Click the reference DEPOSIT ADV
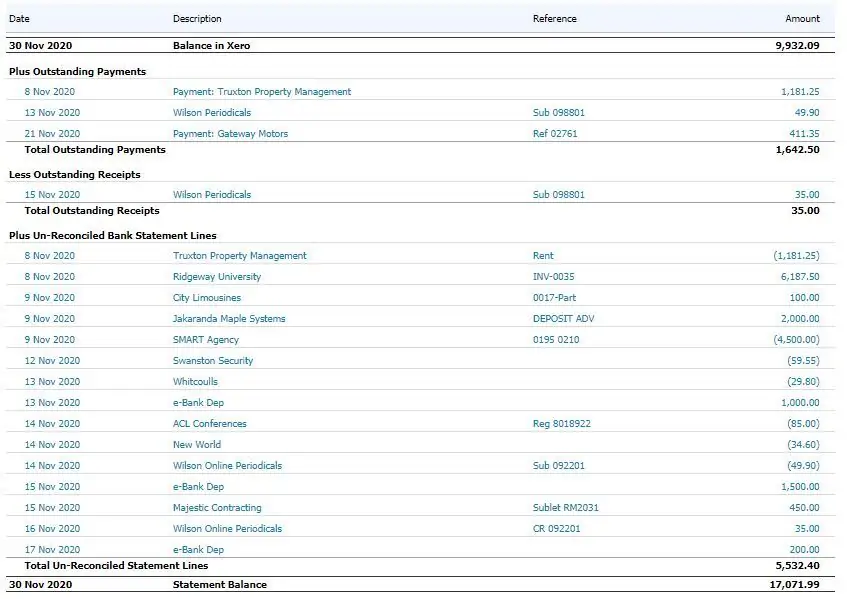Image resolution: width=847 pixels, height=599 pixels. pos(563,319)
